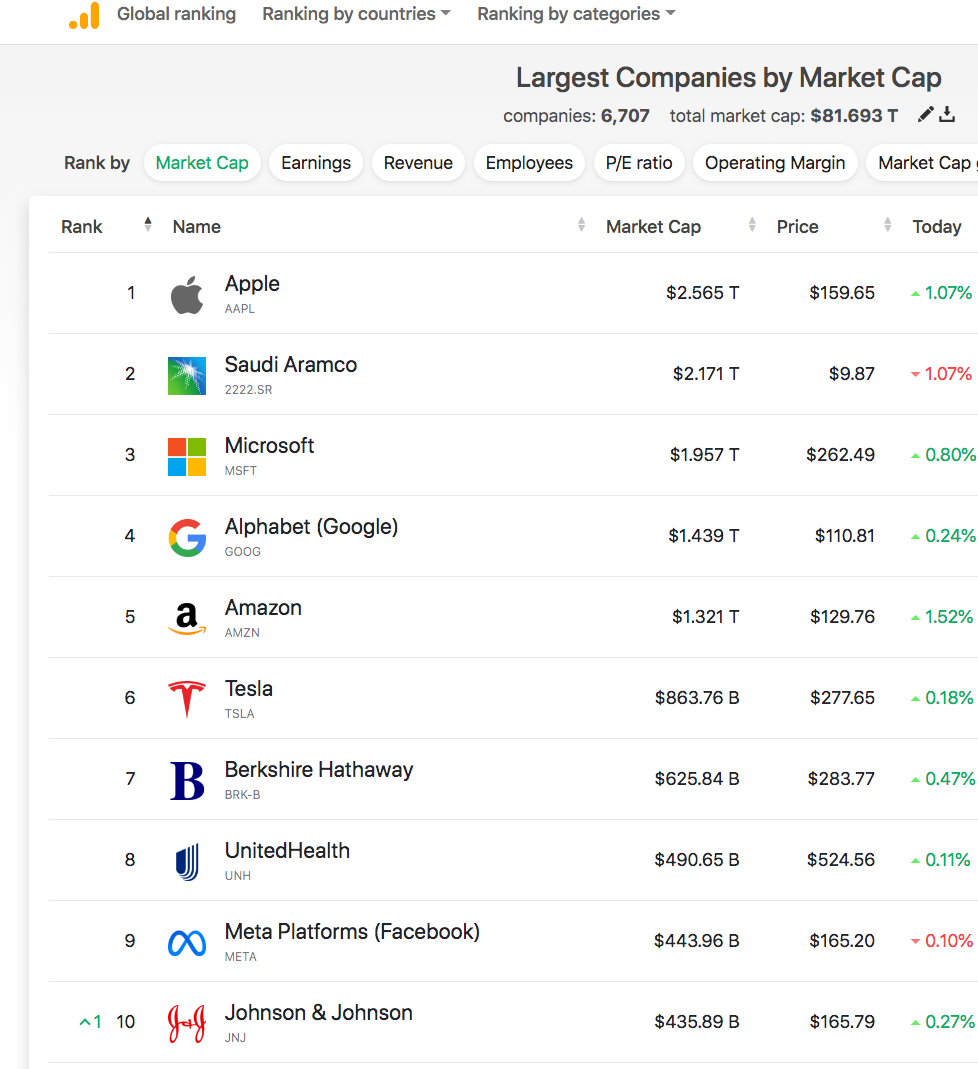Screen dimensions: 978x1069
Task: Open the Saudi Aramco company link
Action: click(x=291, y=365)
